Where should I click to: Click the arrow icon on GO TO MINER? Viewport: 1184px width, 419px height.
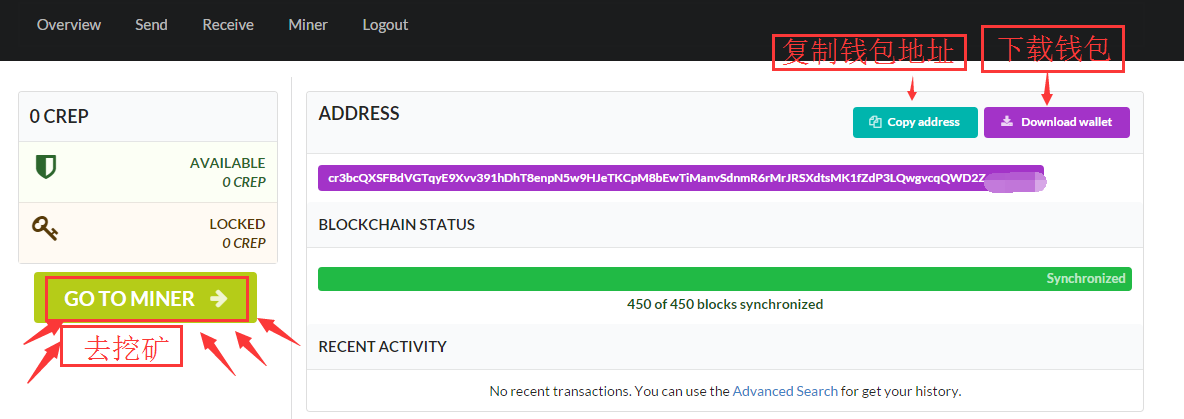219,298
